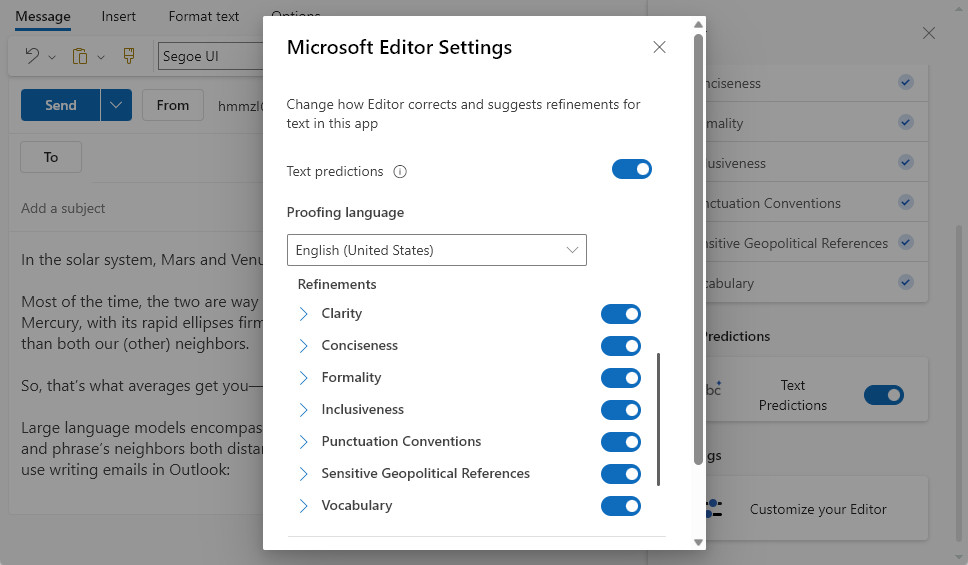
Task: Switch off Sensitive Geopolitical References toggle
Action: click(x=620, y=474)
